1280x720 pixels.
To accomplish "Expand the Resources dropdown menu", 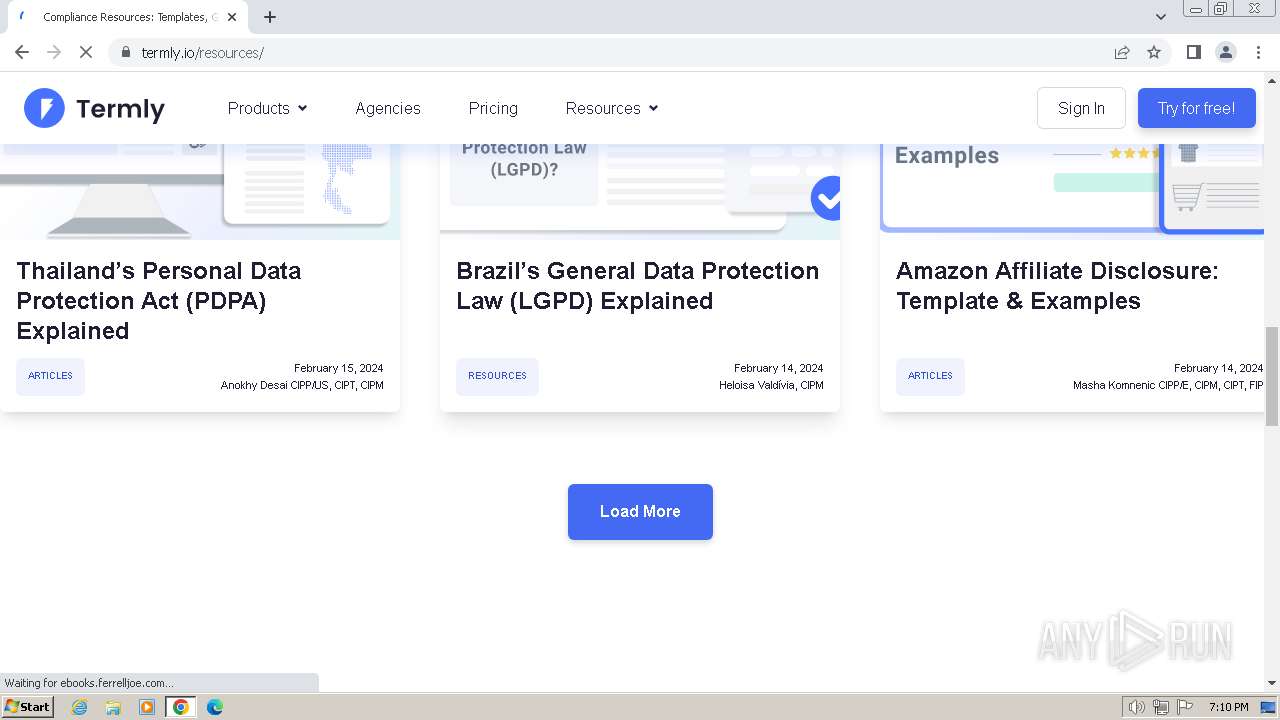I will (611, 108).
